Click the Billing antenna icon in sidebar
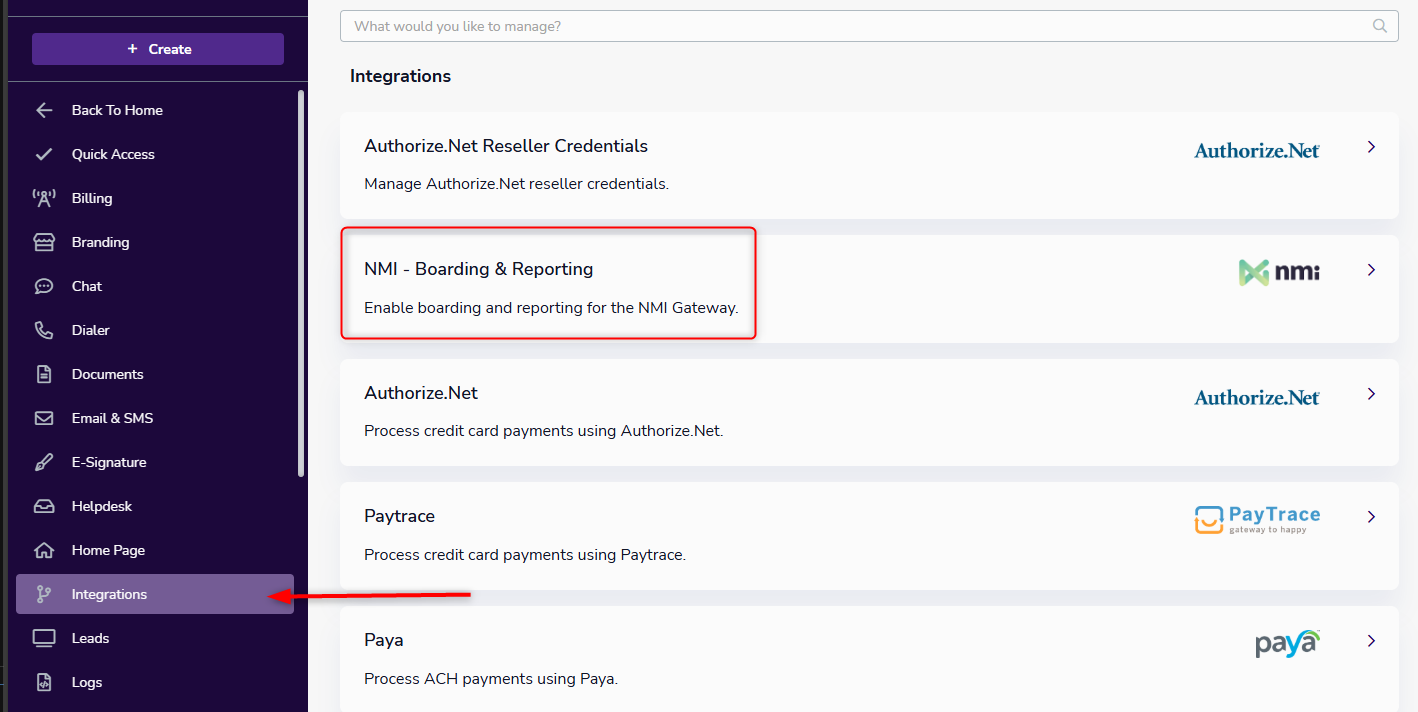1418x712 pixels. click(x=44, y=198)
